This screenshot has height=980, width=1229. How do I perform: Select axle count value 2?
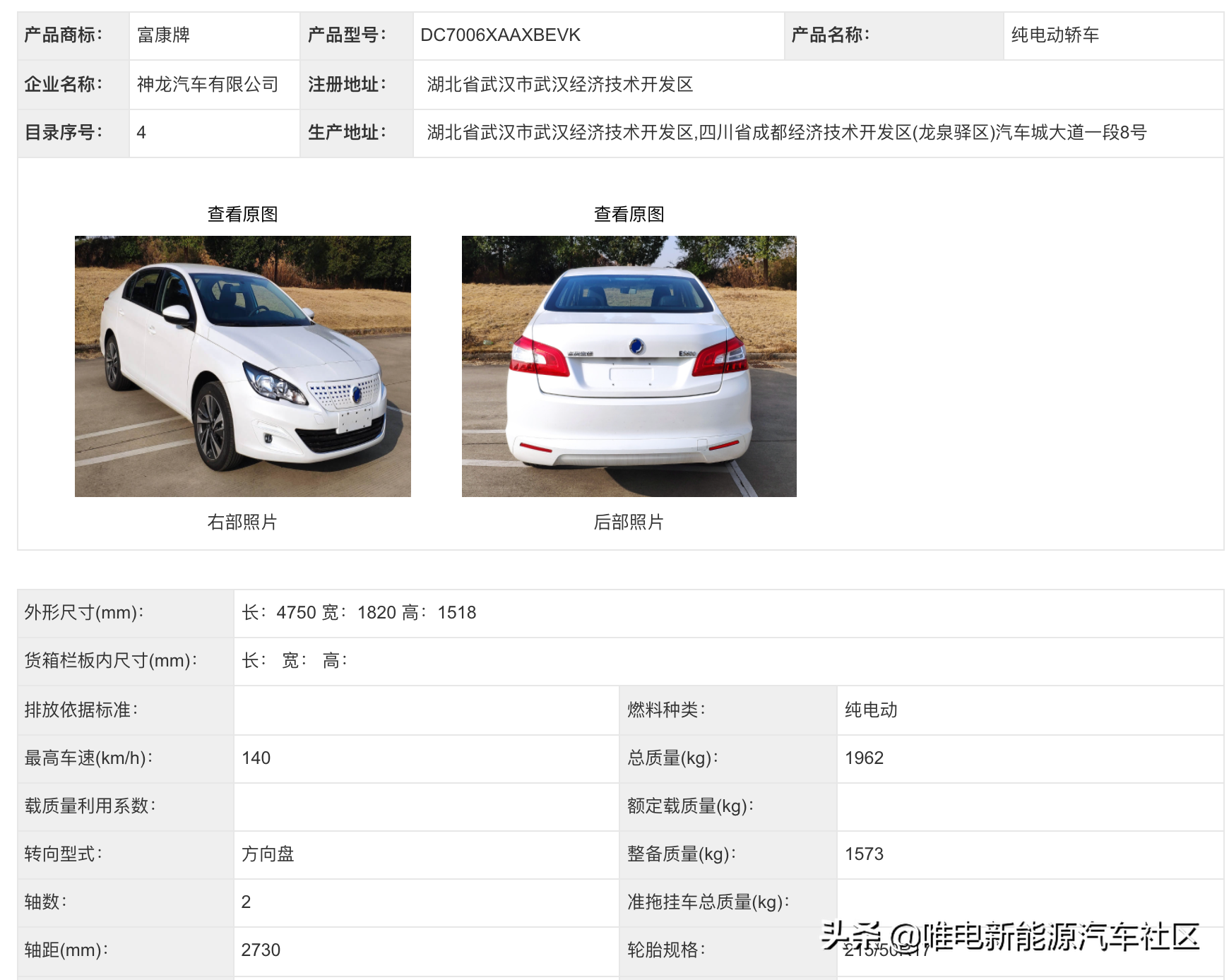tap(246, 902)
